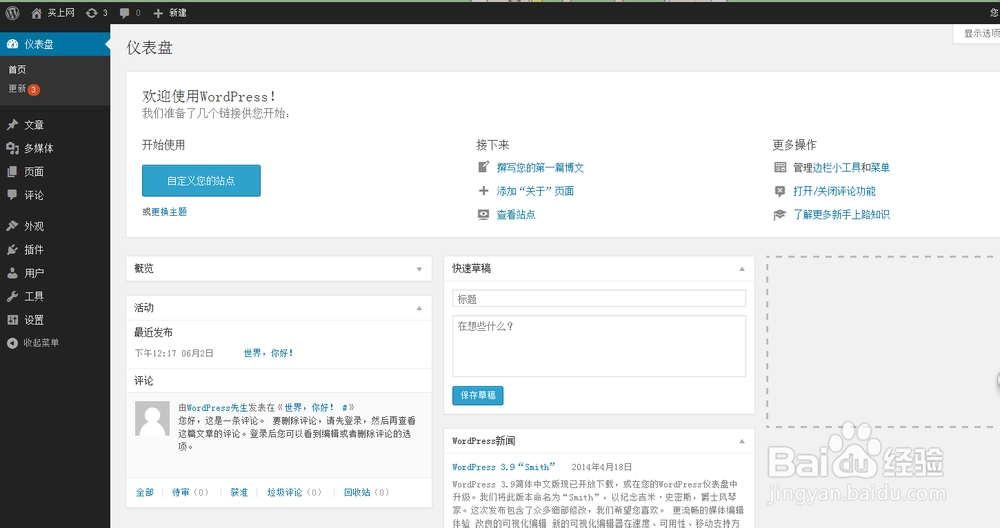Open the 显示选项 screen options tab
Viewport: 1000px width, 528px height.
point(977,34)
